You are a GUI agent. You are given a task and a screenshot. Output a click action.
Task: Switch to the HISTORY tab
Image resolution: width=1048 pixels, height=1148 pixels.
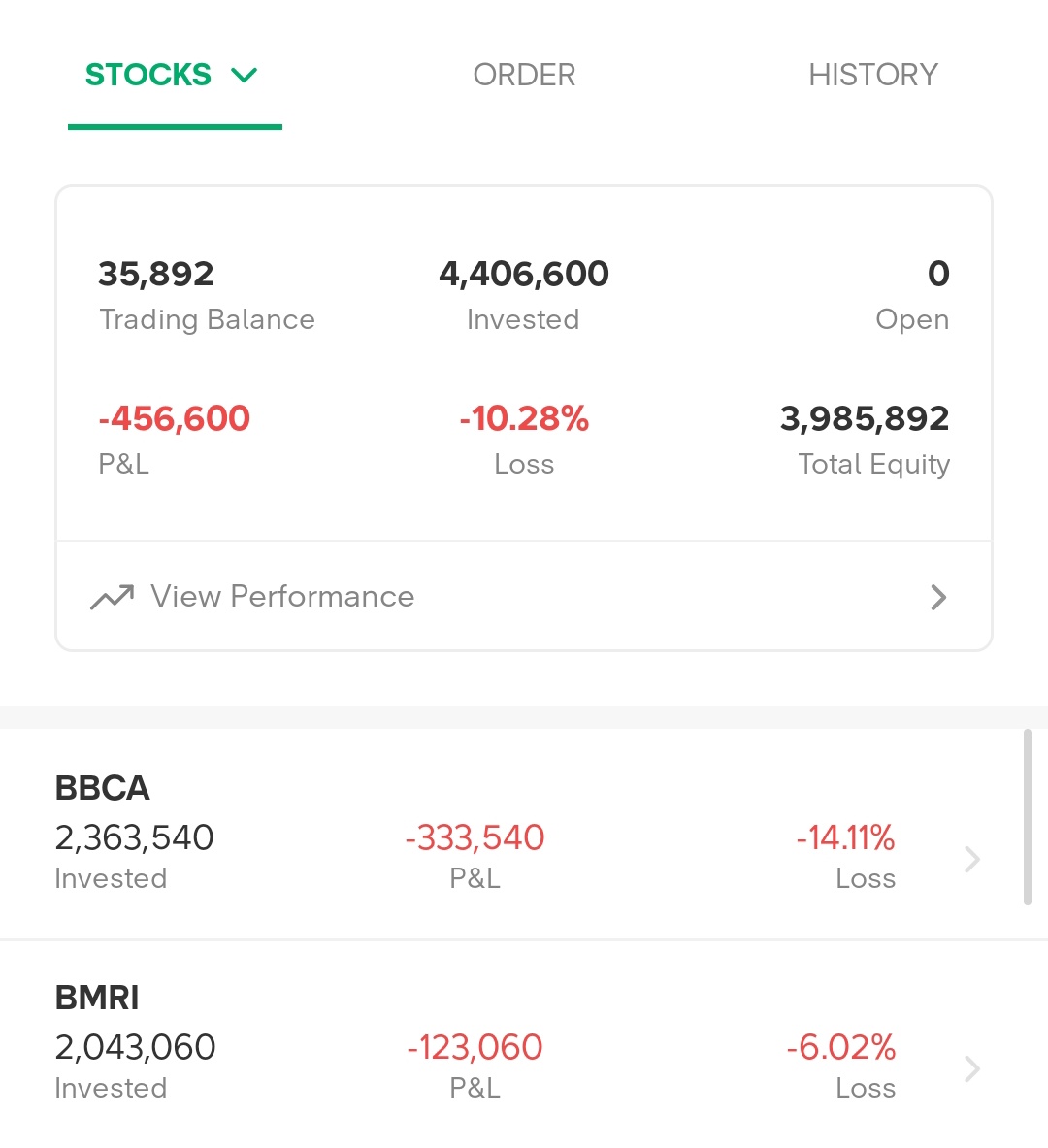(x=873, y=75)
